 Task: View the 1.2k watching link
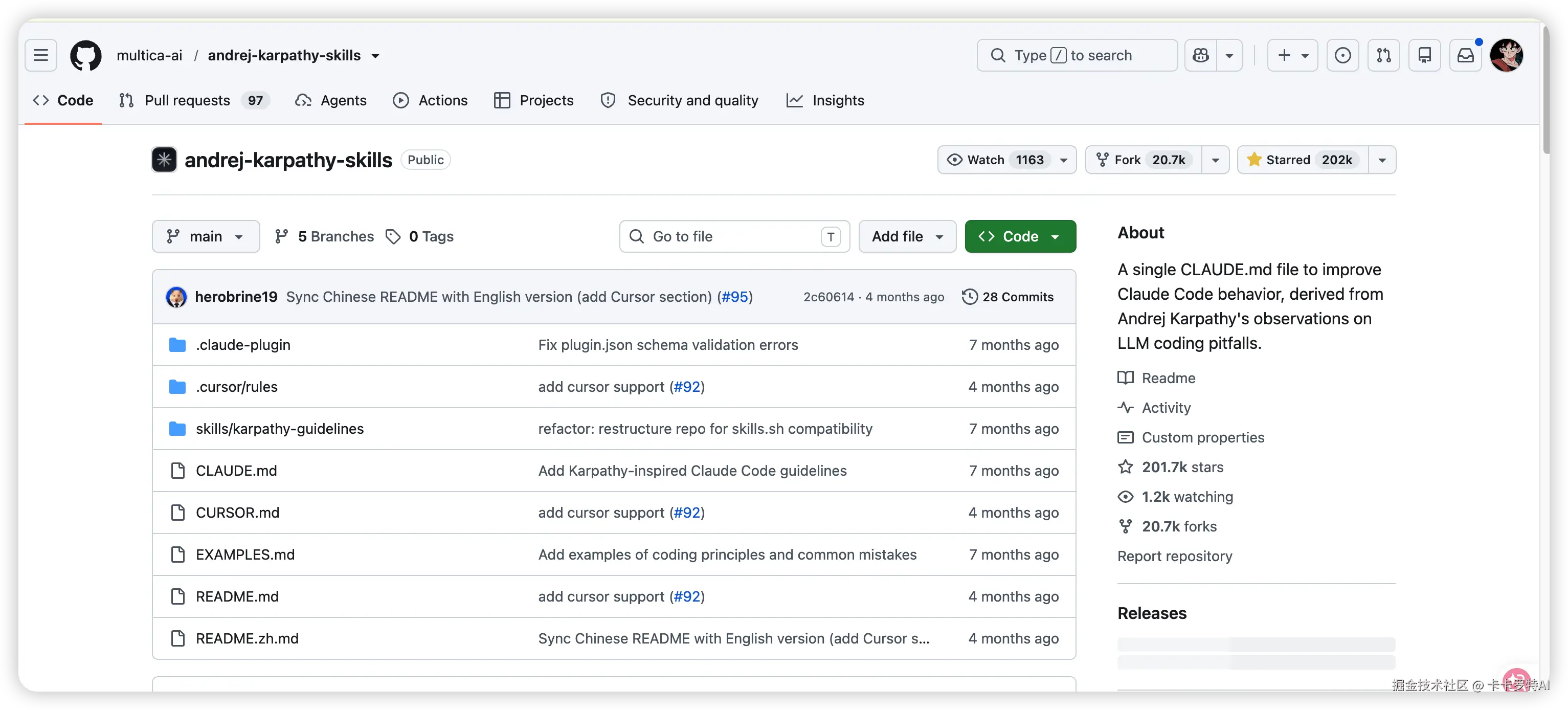tap(1175, 498)
